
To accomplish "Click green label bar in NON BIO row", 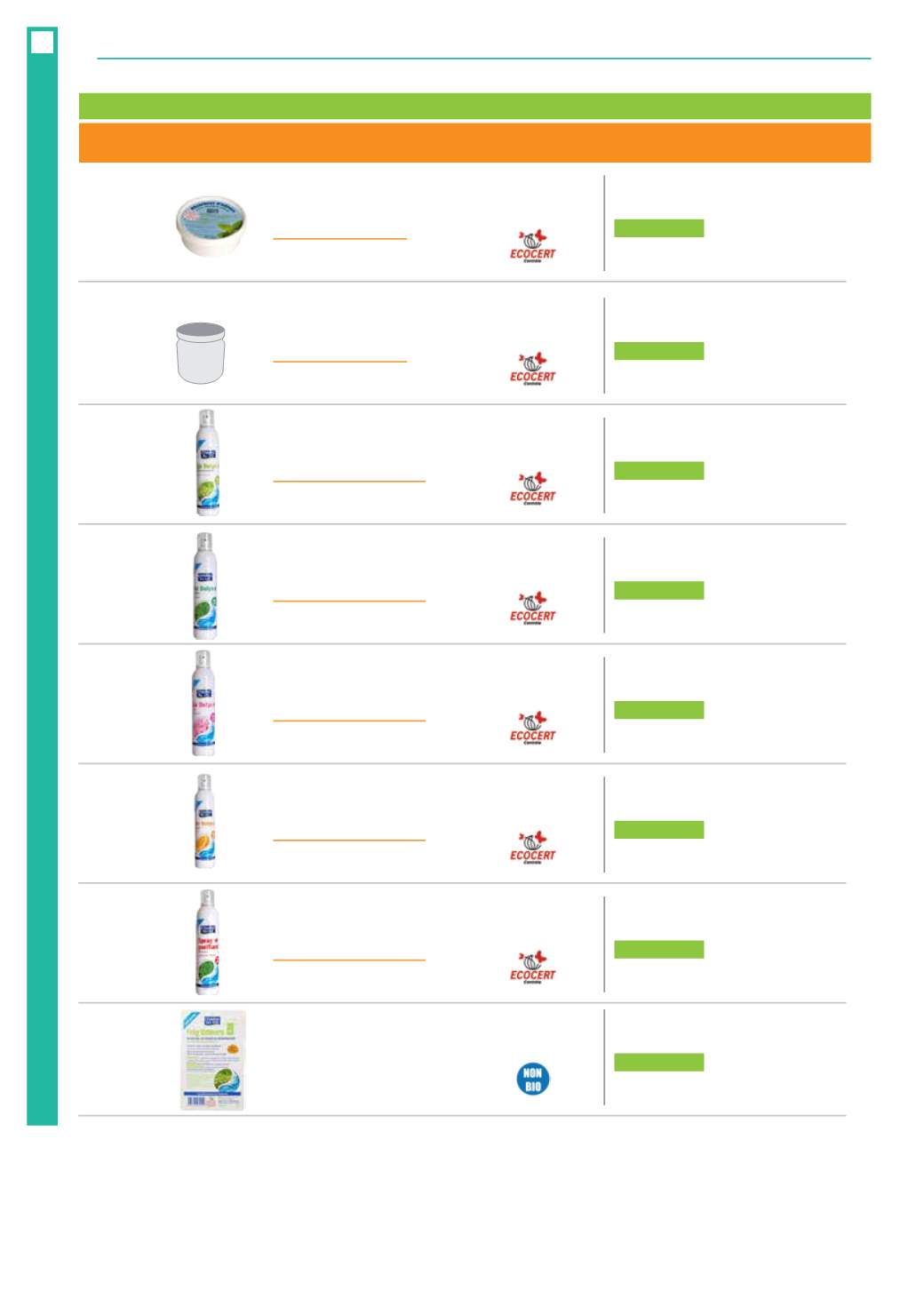I will point(659,1062).
